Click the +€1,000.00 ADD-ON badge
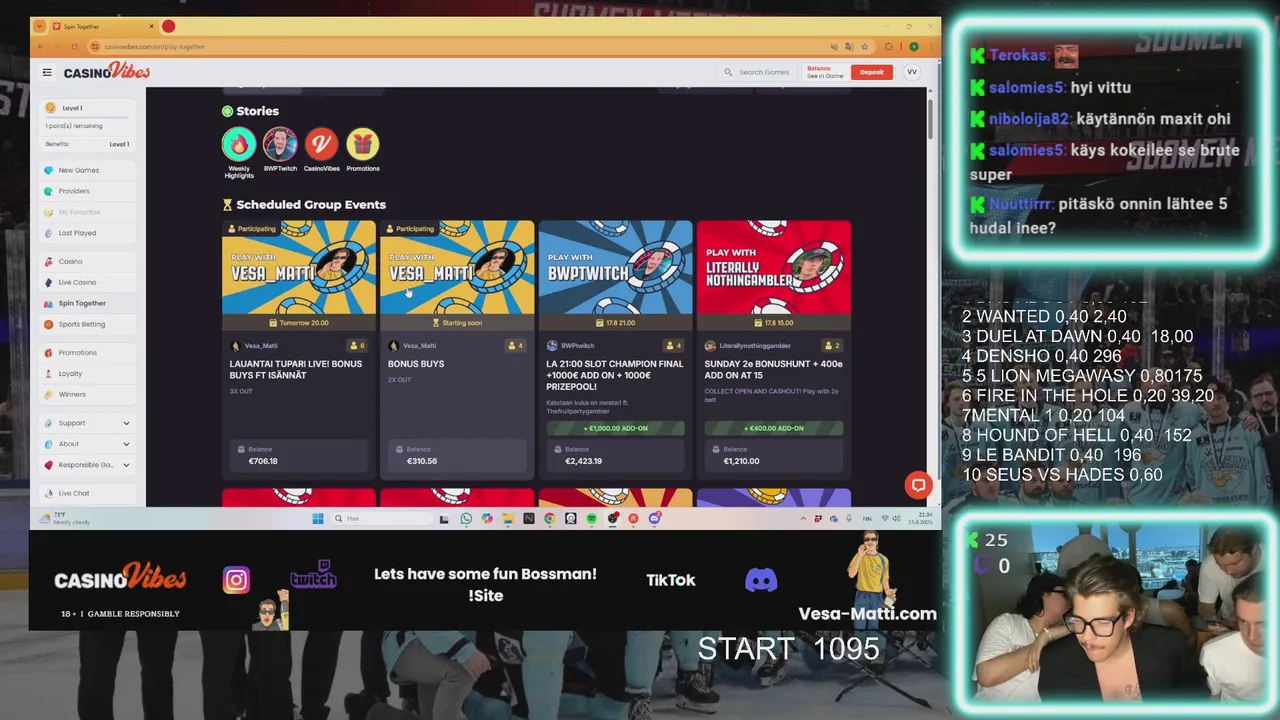 615,428
